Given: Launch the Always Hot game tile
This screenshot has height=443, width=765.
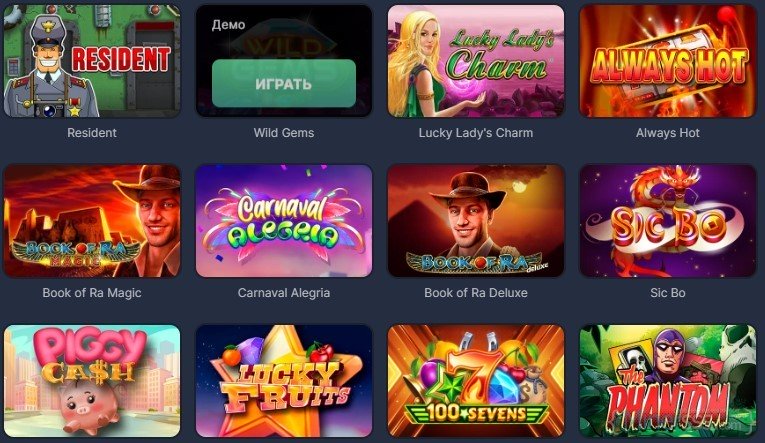Looking at the screenshot, I should [x=668, y=61].
